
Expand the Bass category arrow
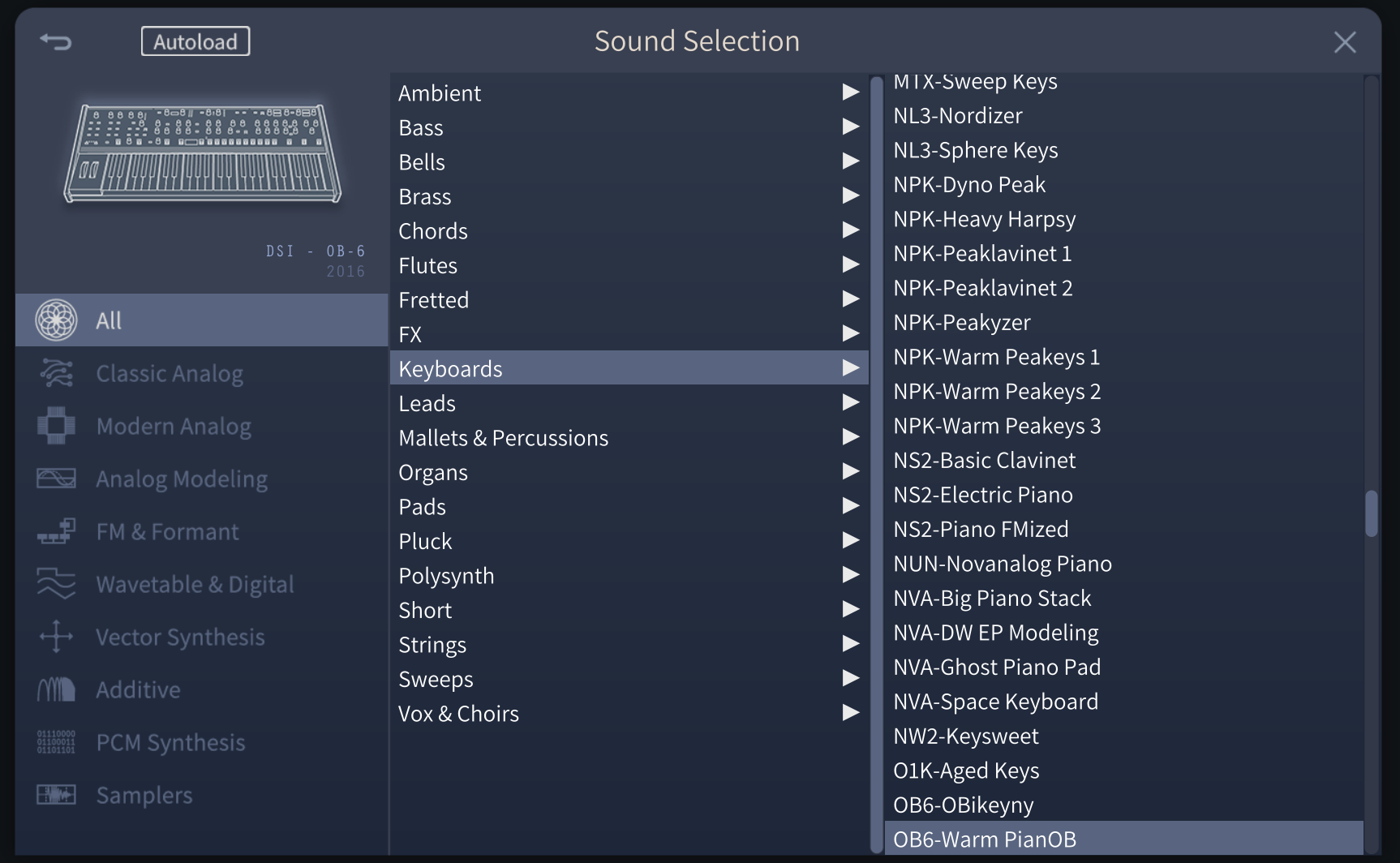click(850, 127)
